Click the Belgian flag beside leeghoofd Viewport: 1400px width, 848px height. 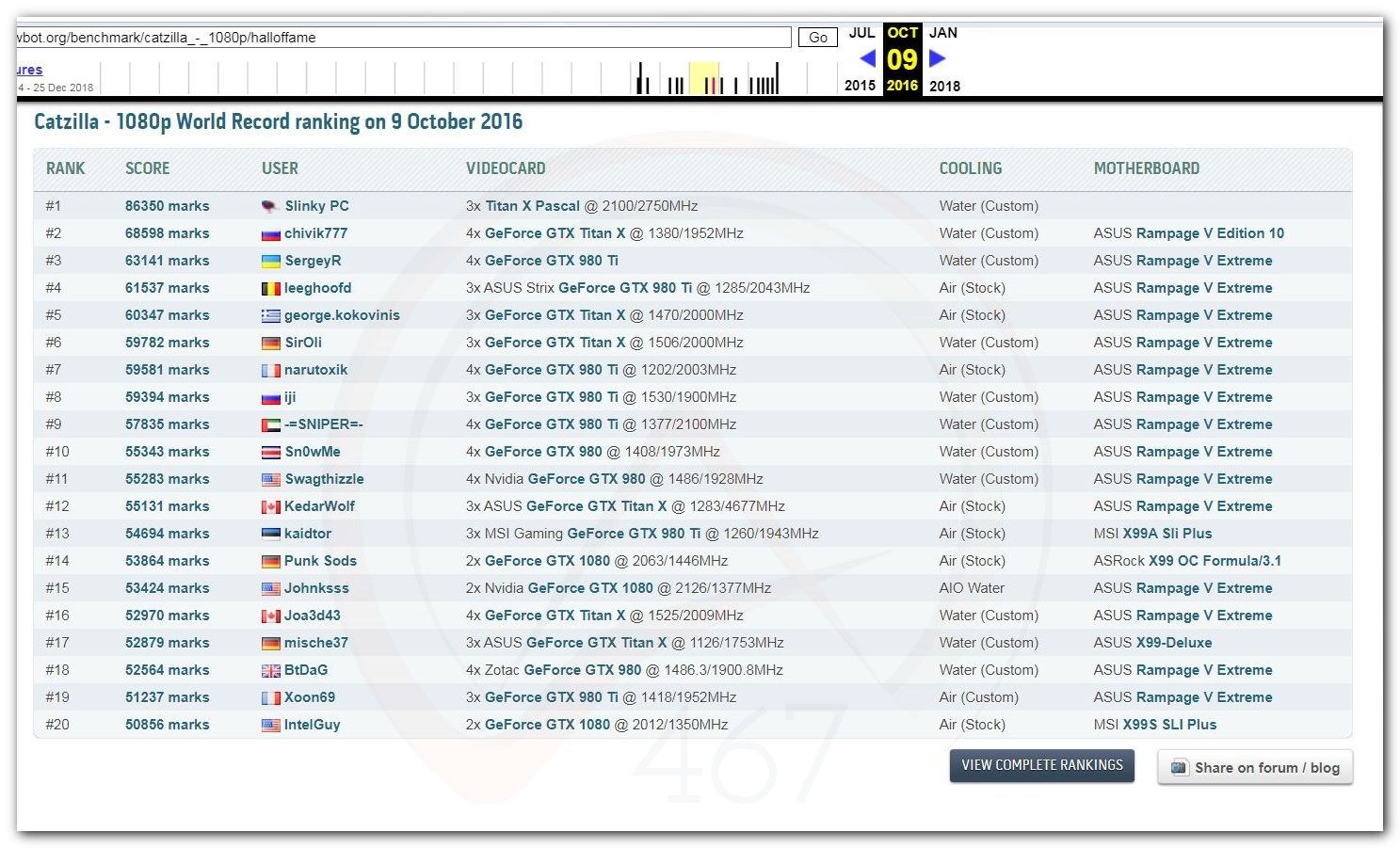[x=270, y=288]
